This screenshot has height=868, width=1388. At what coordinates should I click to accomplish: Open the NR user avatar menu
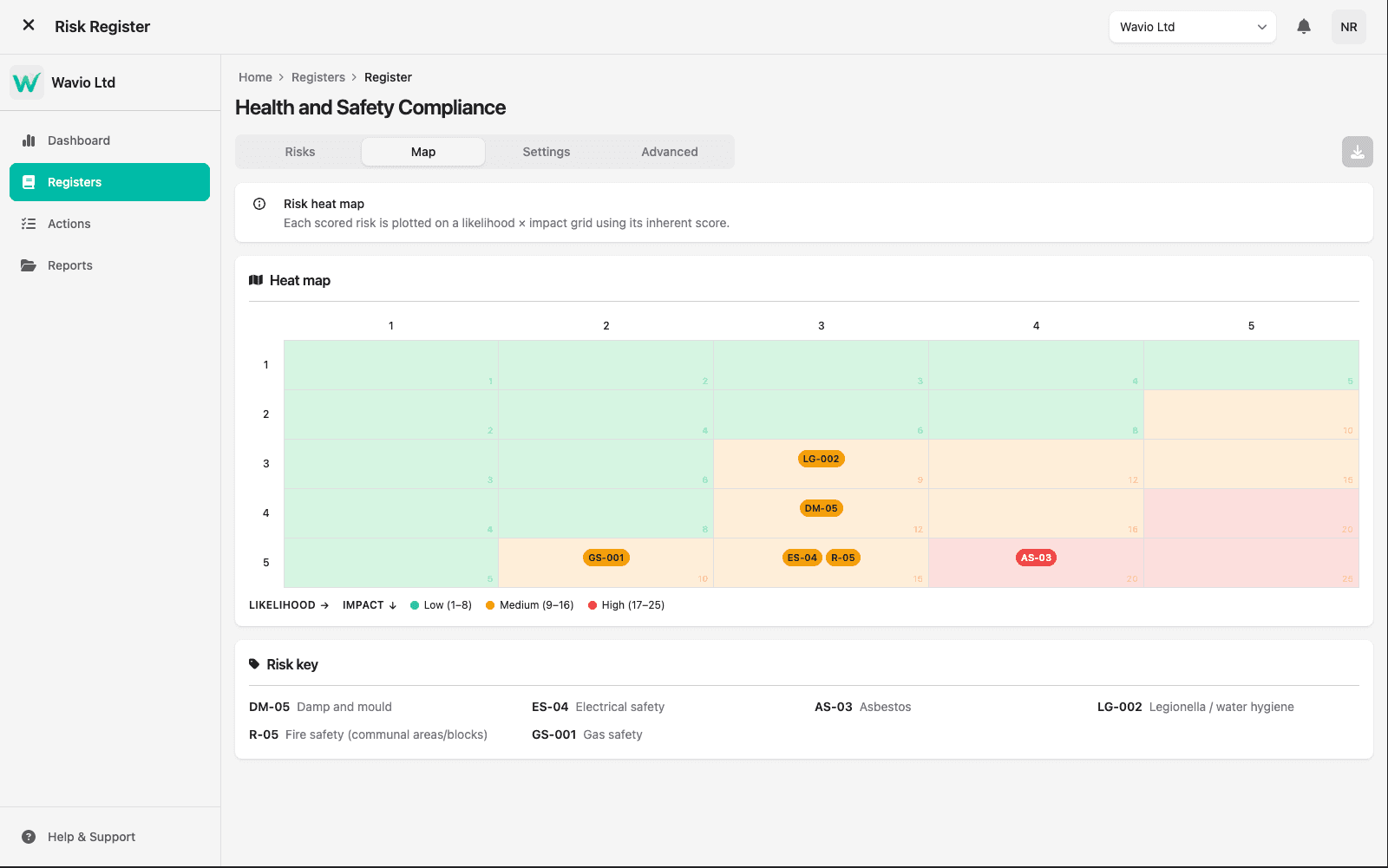point(1349,27)
